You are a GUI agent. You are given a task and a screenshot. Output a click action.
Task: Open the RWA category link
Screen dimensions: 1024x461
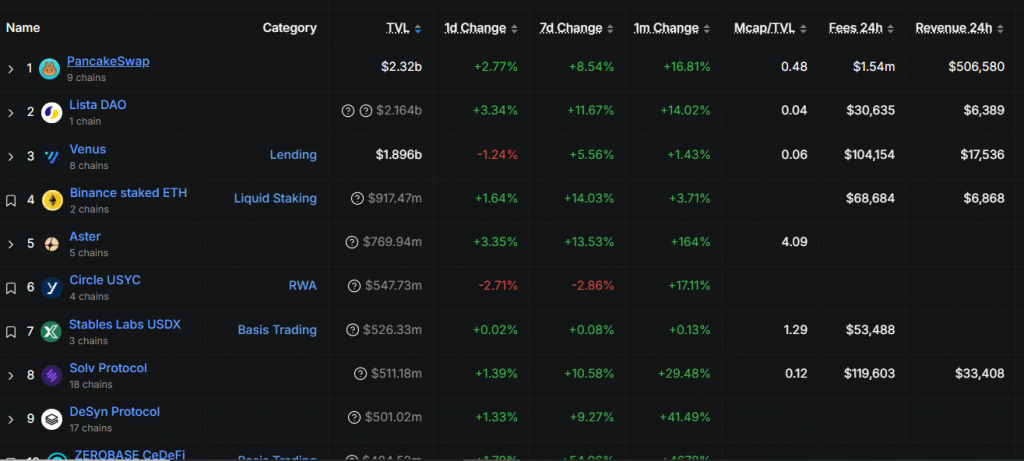(x=302, y=286)
